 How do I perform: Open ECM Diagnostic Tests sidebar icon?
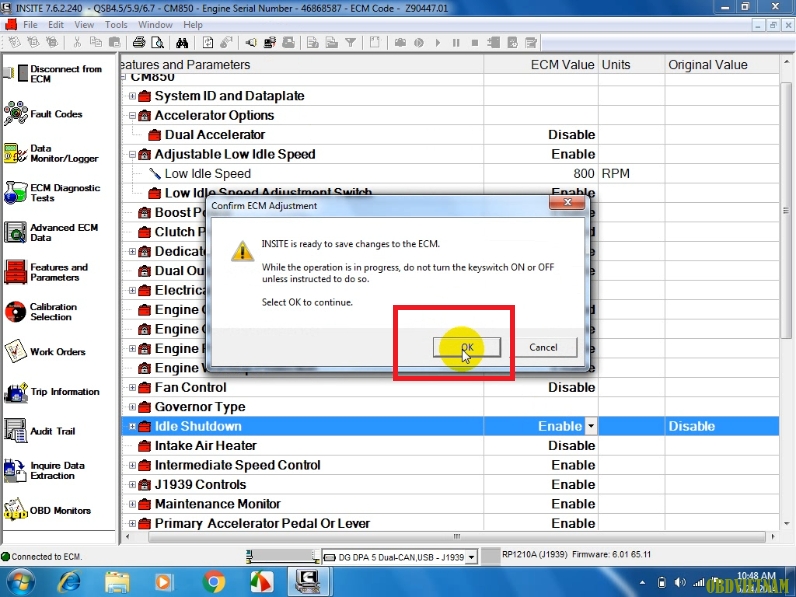[15, 193]
